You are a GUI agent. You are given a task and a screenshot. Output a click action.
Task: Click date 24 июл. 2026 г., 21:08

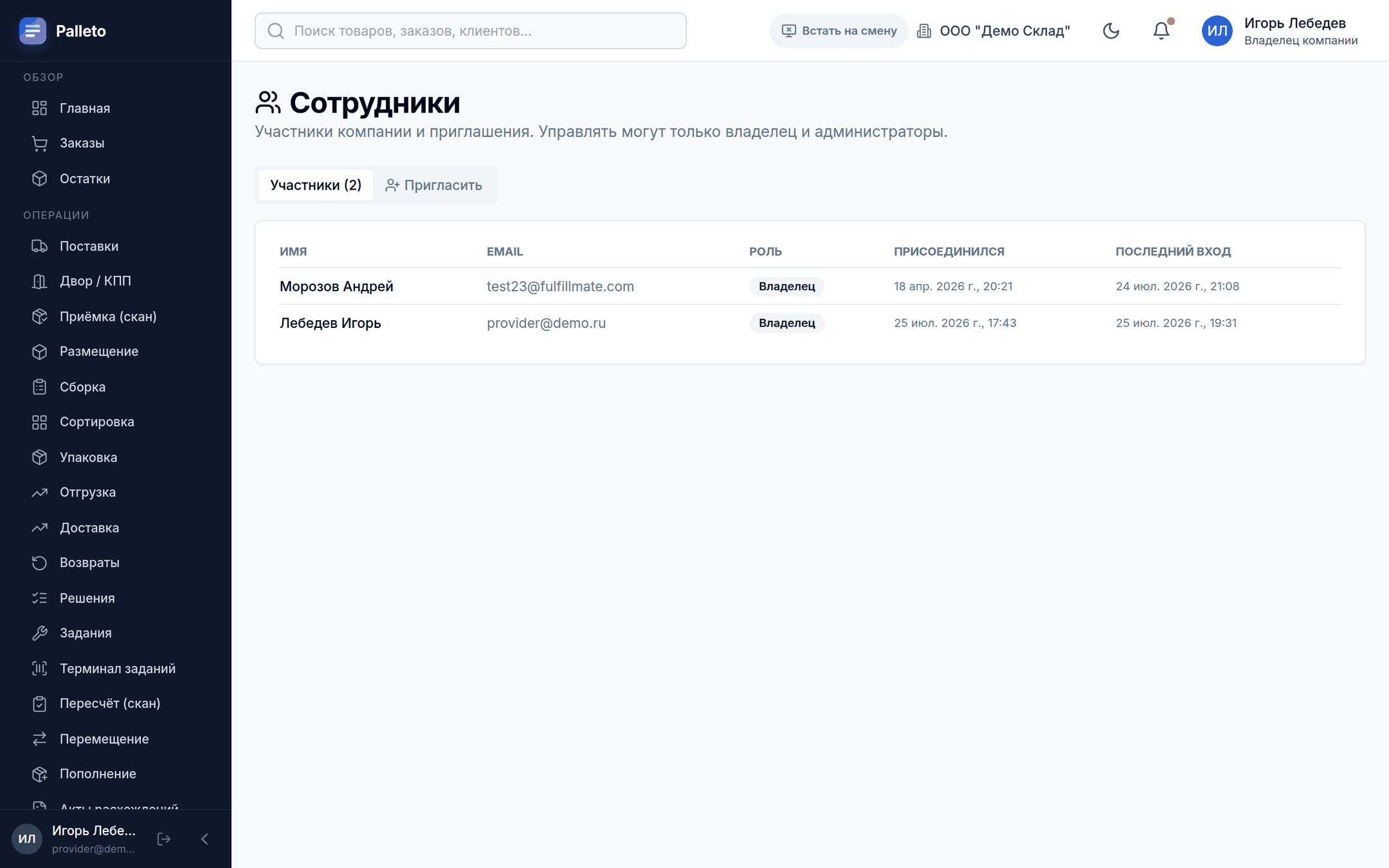pyautogui.click(x=1177, y=286)
